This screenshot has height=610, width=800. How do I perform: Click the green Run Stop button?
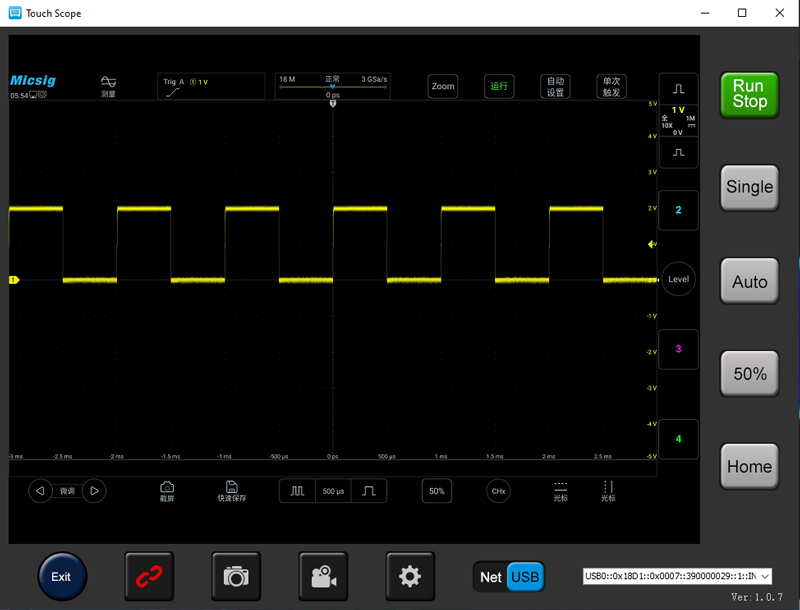(x=749, y=95)
